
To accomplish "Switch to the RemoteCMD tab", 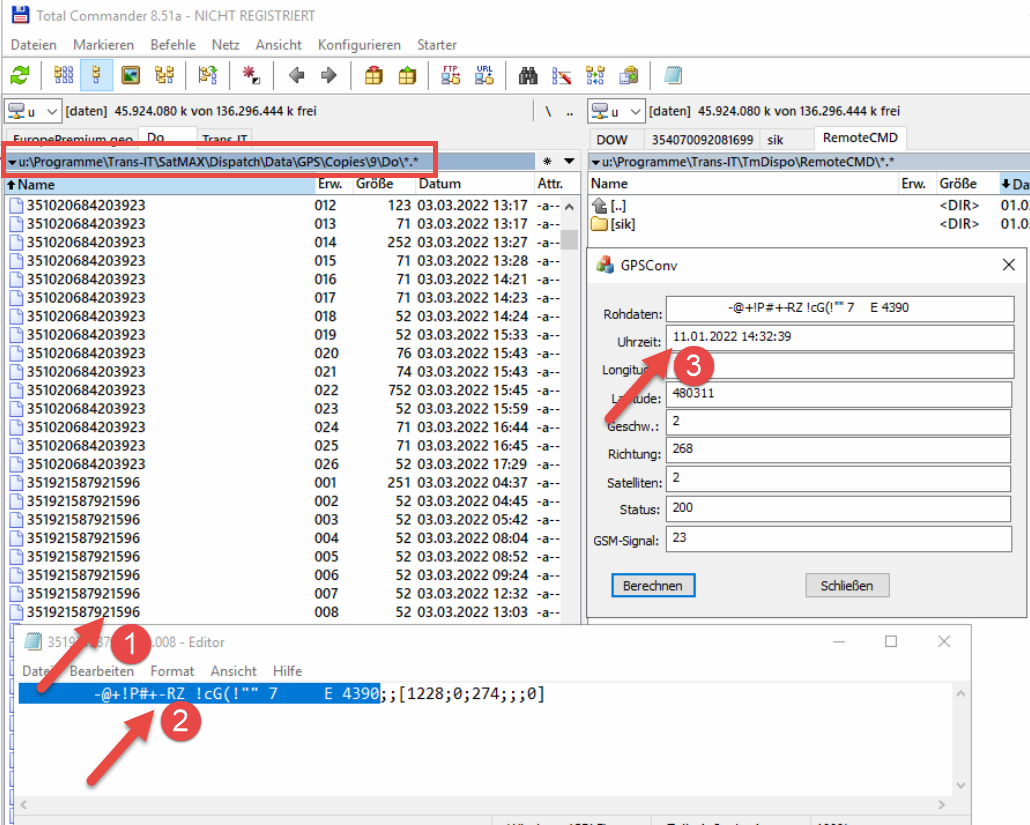I will pyautogui.click(x=860, y=138).
